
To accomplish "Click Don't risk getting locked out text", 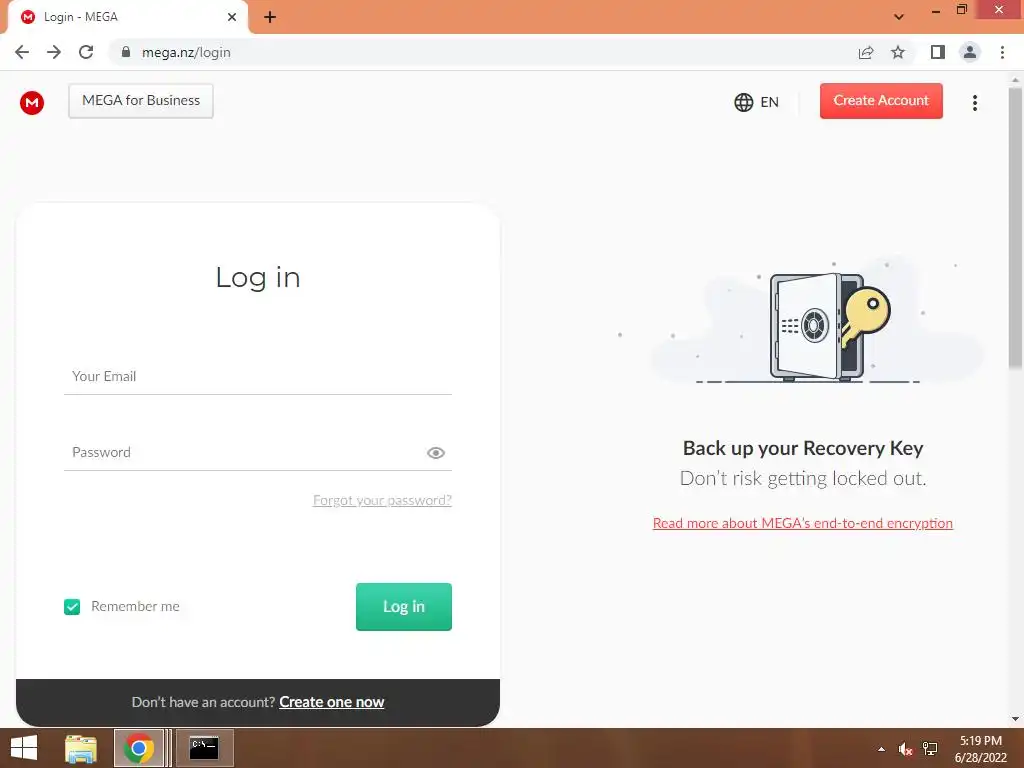I will coord(803,479).
